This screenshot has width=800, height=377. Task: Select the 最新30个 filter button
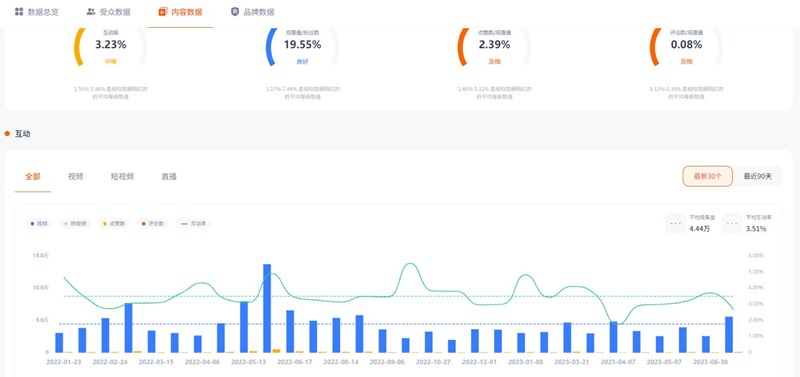tap(707, 177)
